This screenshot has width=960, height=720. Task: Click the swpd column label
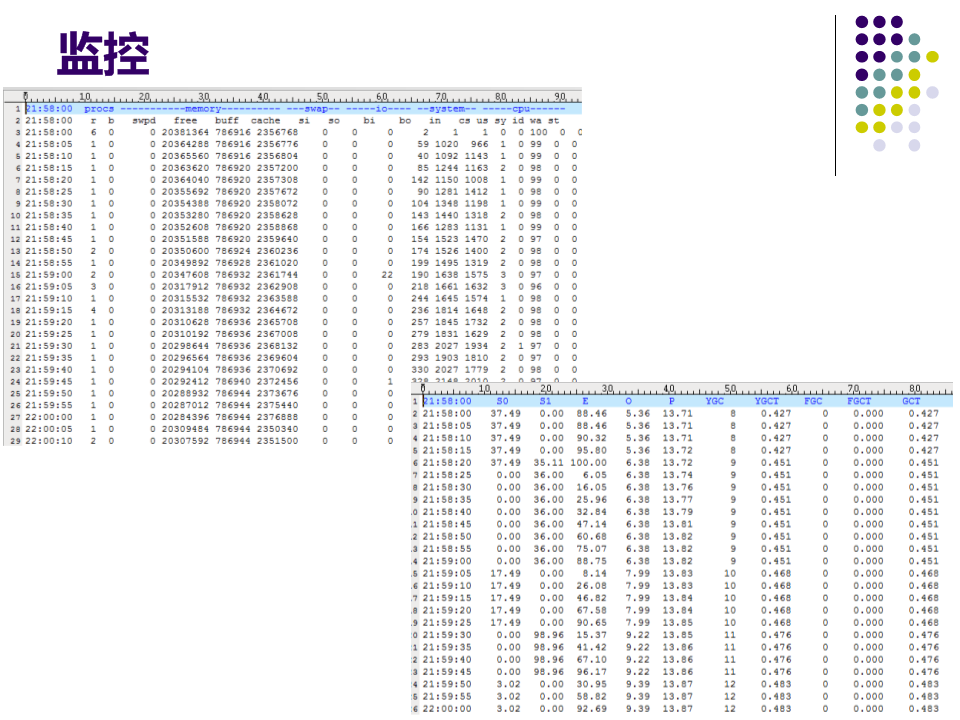tap(144, 121)
